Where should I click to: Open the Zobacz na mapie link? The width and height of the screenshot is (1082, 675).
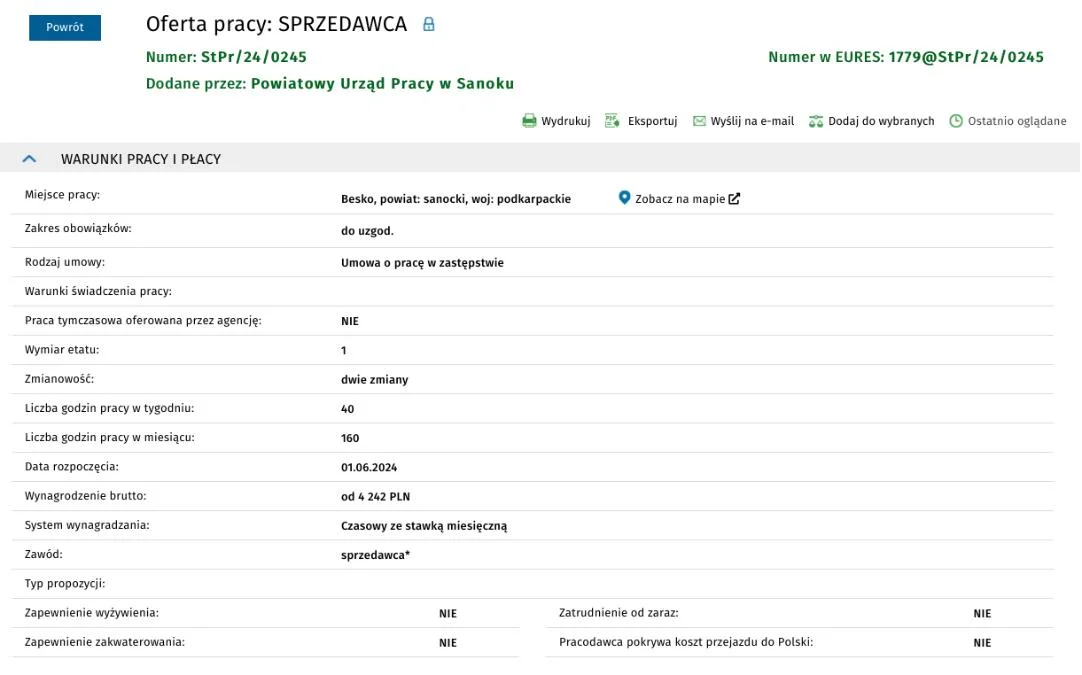680,199
